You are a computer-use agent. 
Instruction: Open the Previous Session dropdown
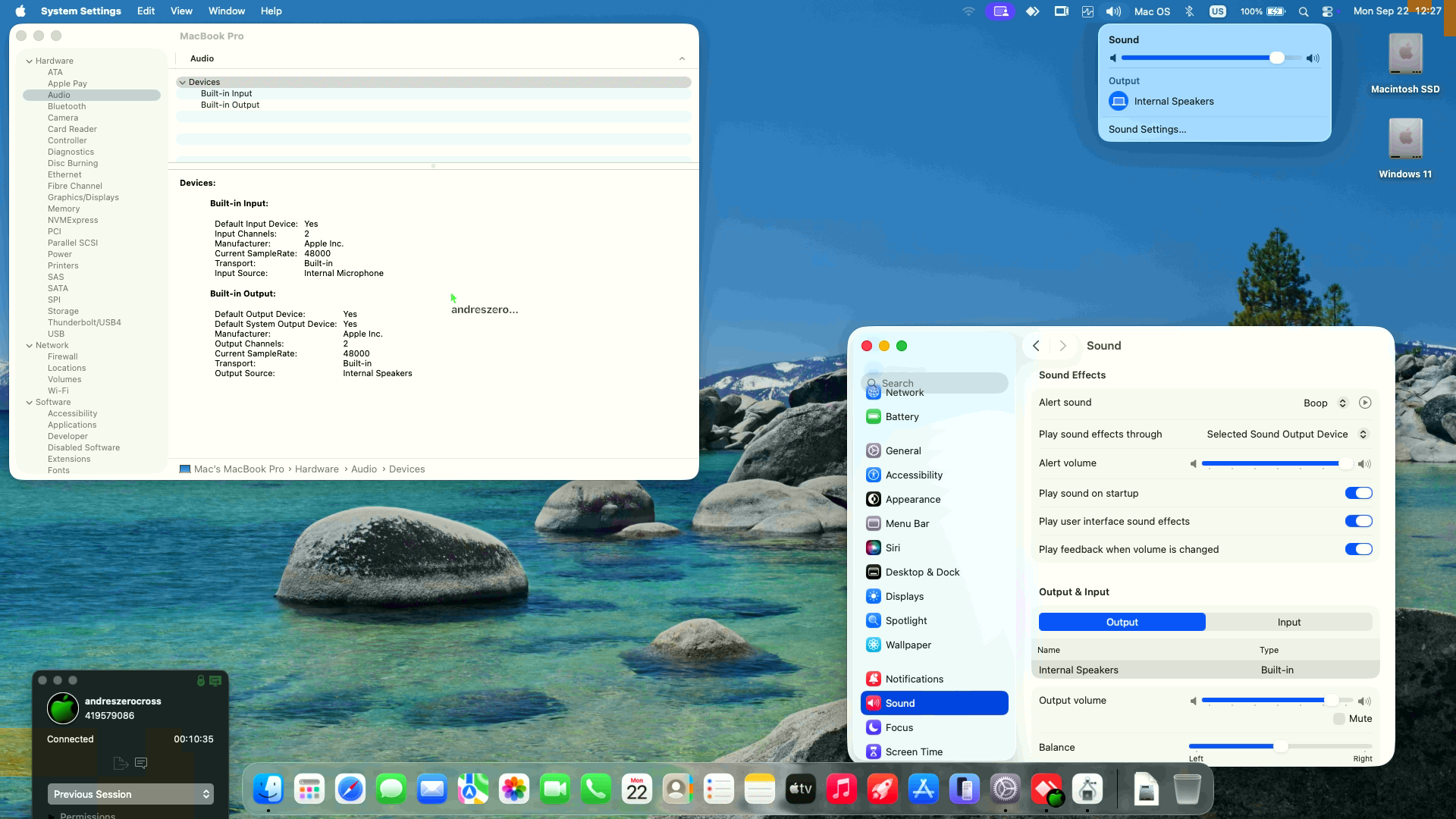pos(130,794)
